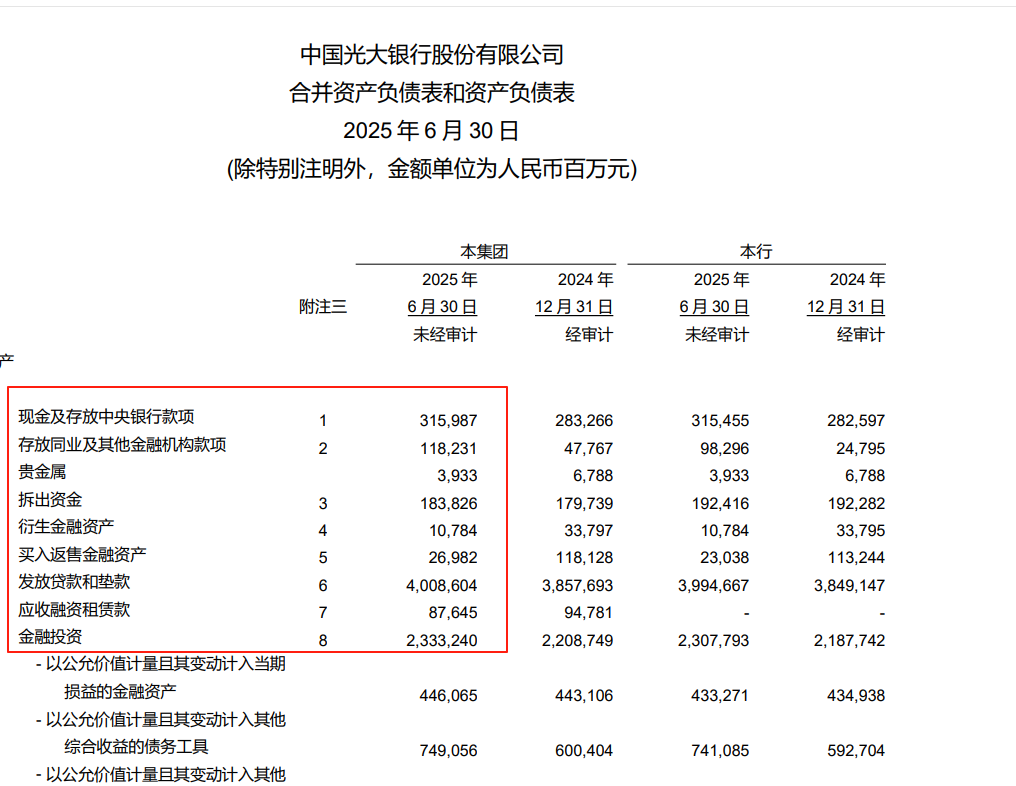
Task: Click the value 600,404
Action: click(x=584, y=751)
